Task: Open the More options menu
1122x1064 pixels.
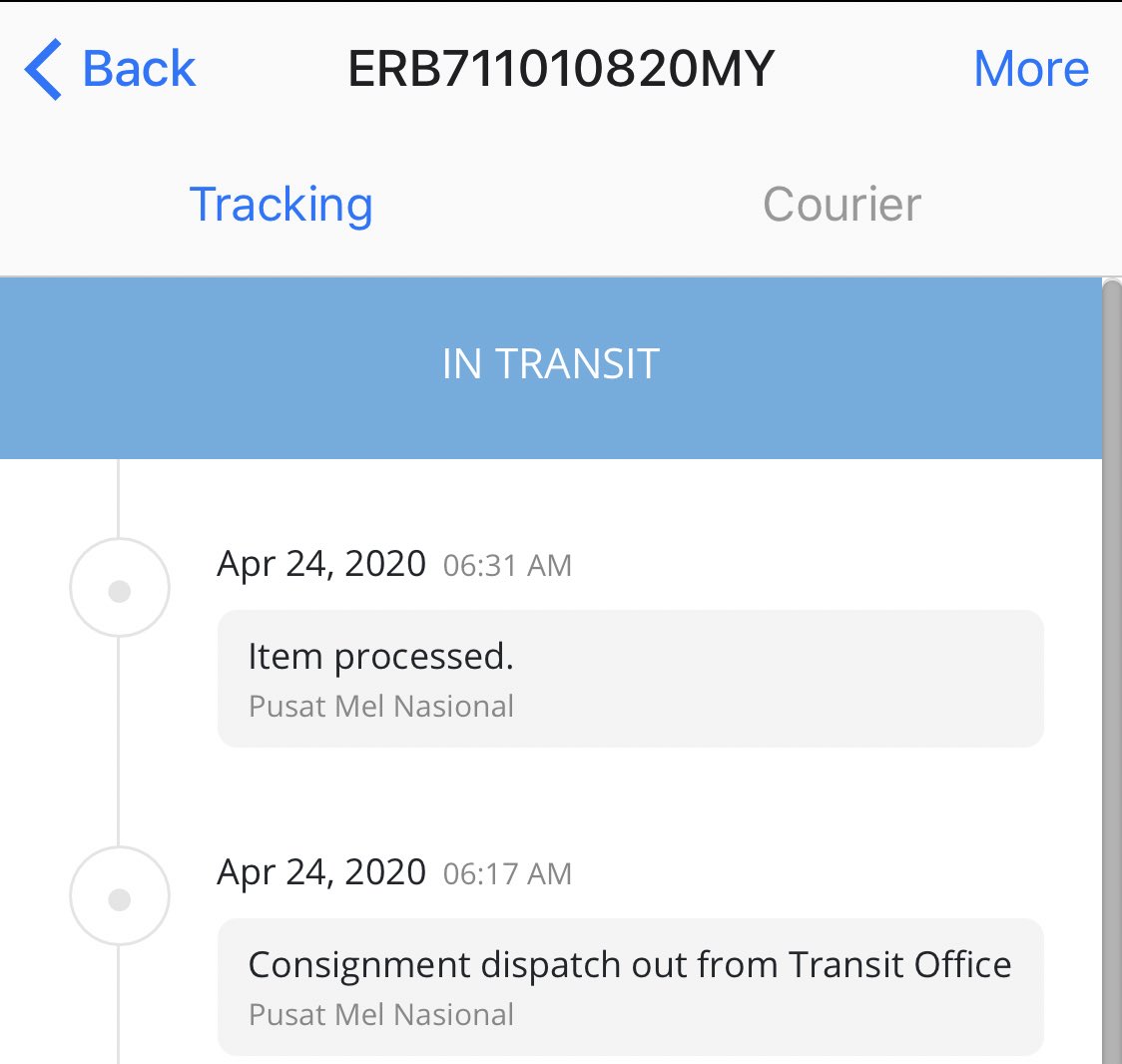Action: point(1031,69)
